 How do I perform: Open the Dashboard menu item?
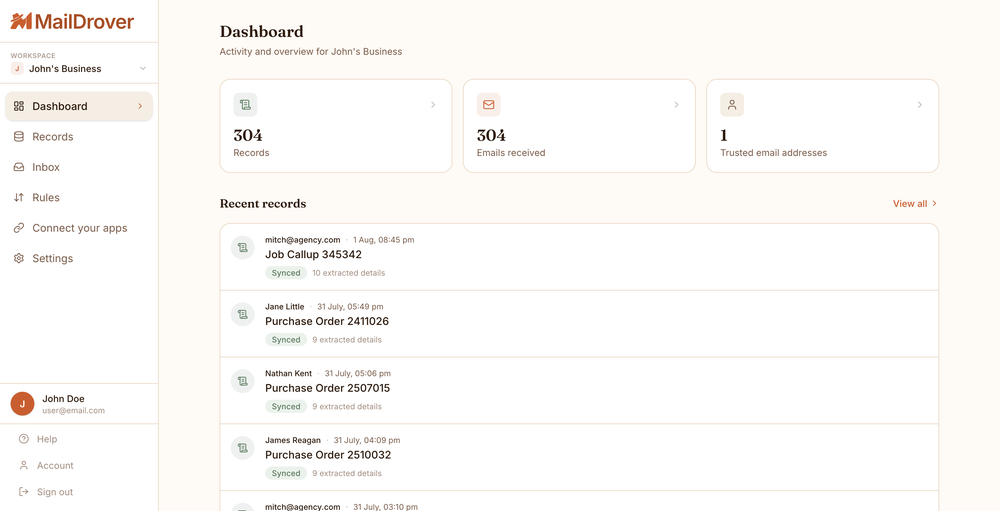79,107
